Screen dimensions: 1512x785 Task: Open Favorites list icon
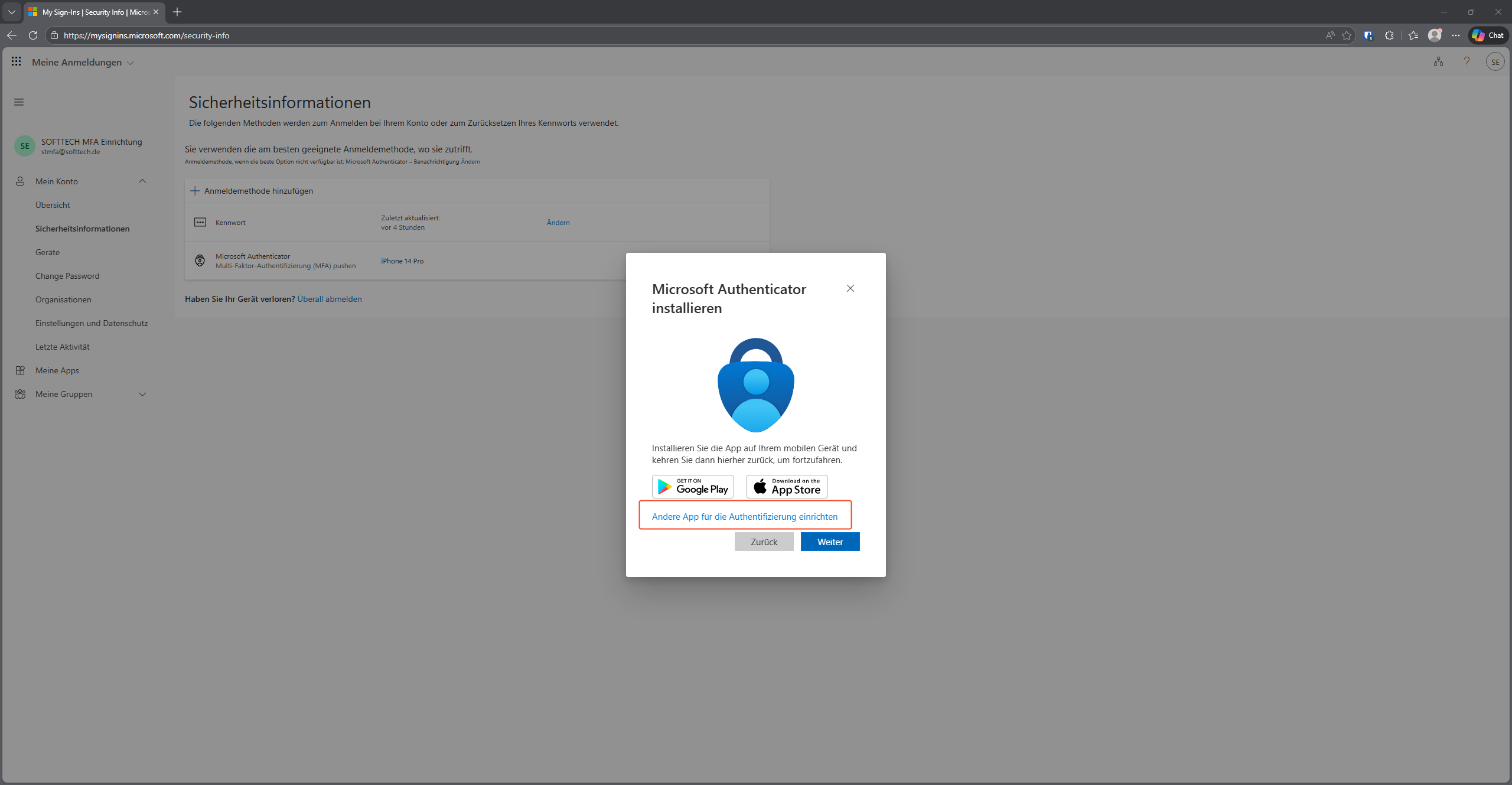(1413, 35)
